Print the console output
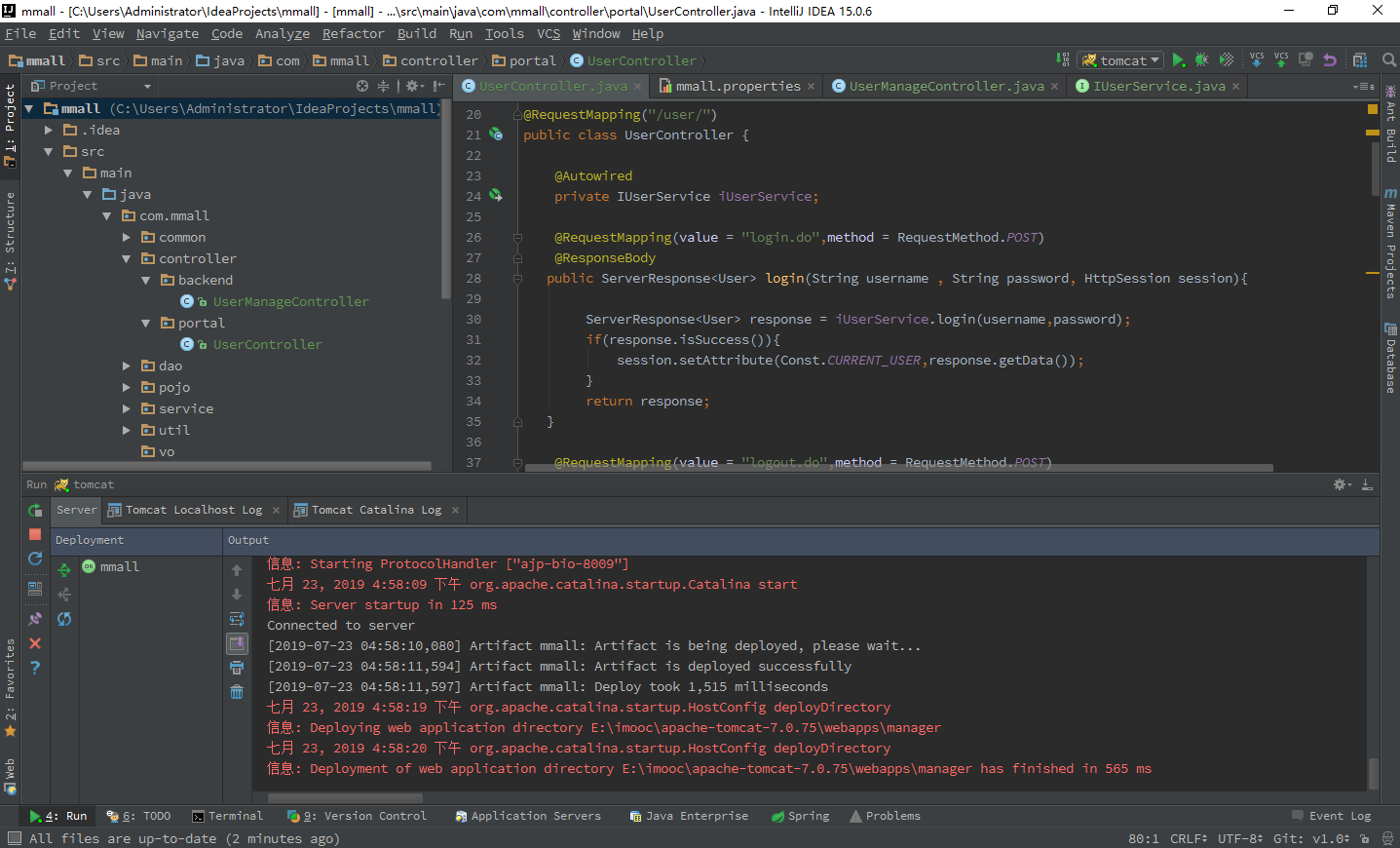The image size is (1400, 848). 237,668
